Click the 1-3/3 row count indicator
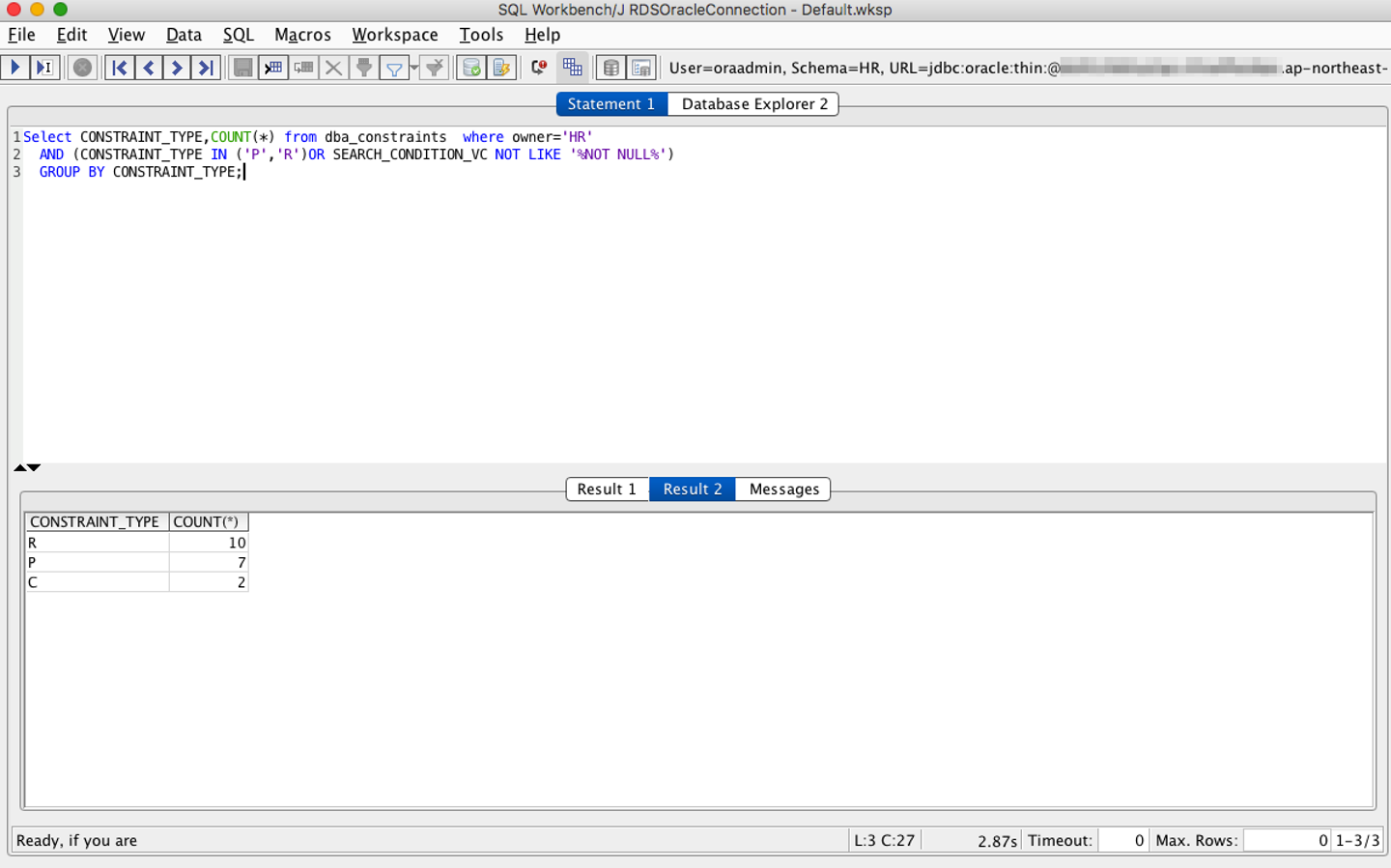 [x=1357, y=841]
